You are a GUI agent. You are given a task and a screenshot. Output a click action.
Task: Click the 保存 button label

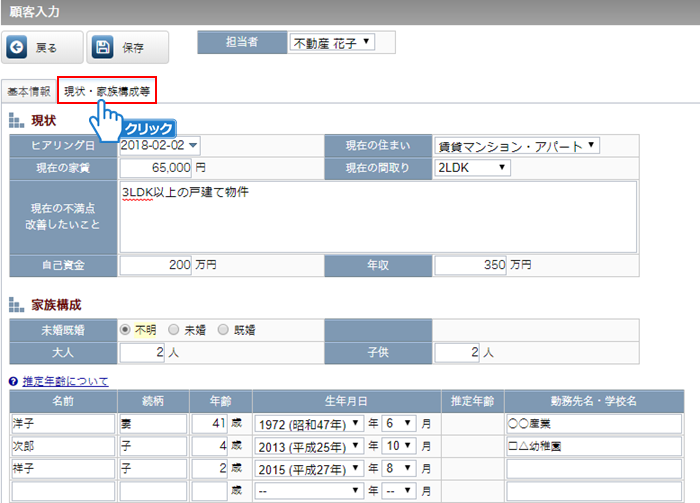[x=133, y=47]
